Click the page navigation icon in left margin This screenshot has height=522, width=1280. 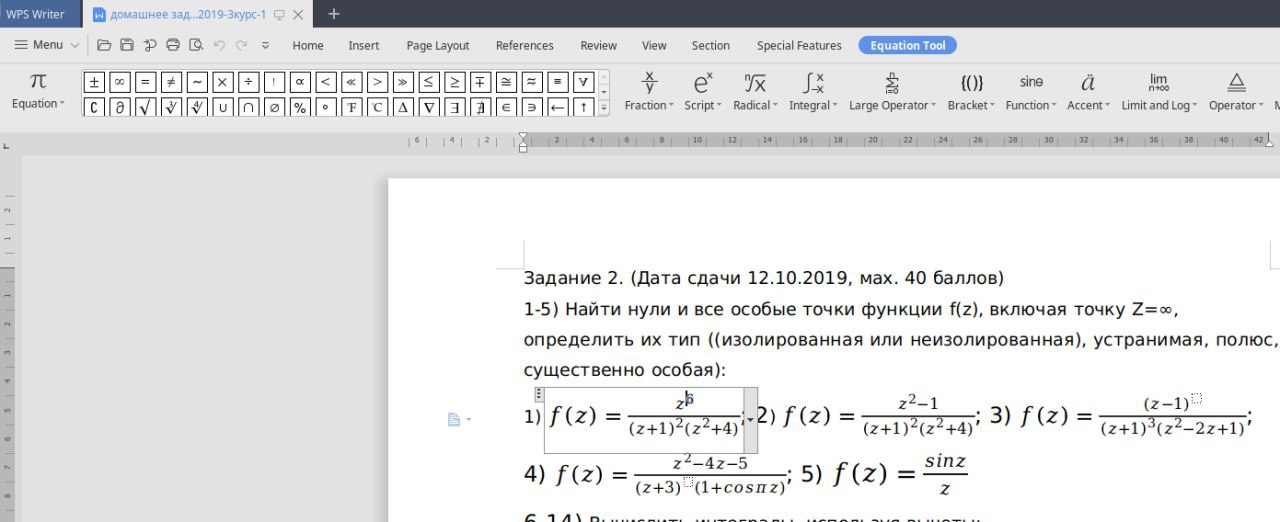click(455, 419)
